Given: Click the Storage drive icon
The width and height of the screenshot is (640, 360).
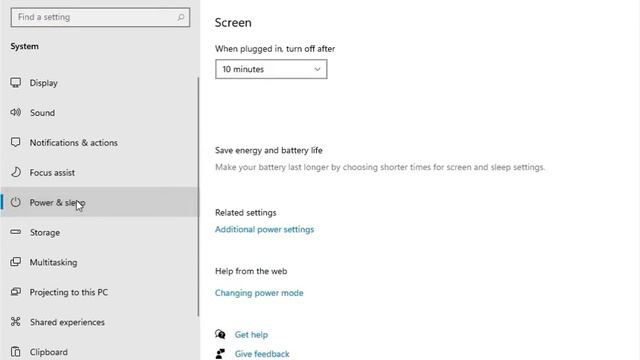Looking at the screenshot, I should (x=16, y=232).
